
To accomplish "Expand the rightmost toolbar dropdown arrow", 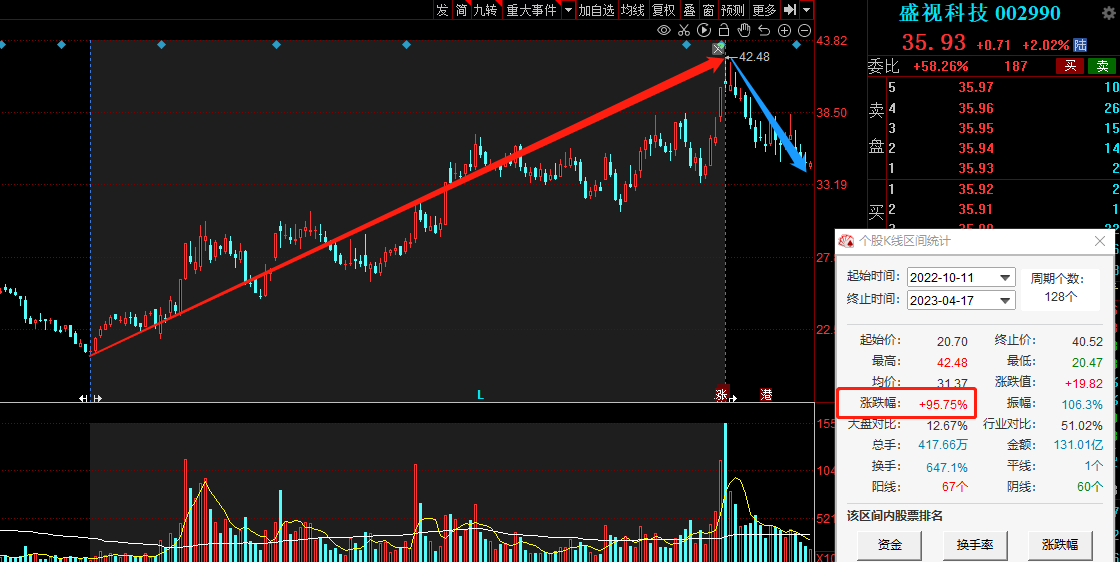I will (806, 10).
